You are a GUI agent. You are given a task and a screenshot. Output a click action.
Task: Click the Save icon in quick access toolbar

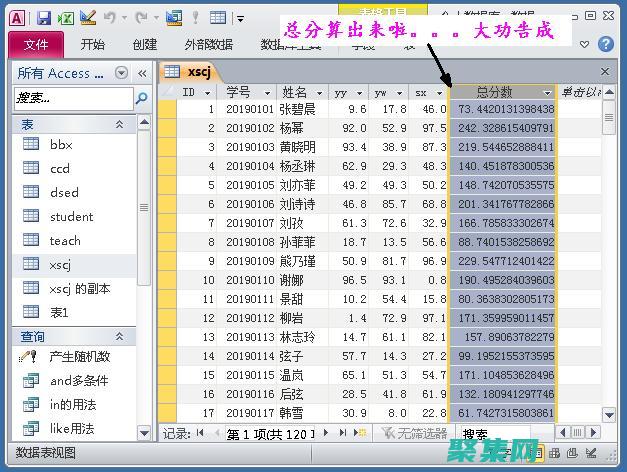[44, 18]
